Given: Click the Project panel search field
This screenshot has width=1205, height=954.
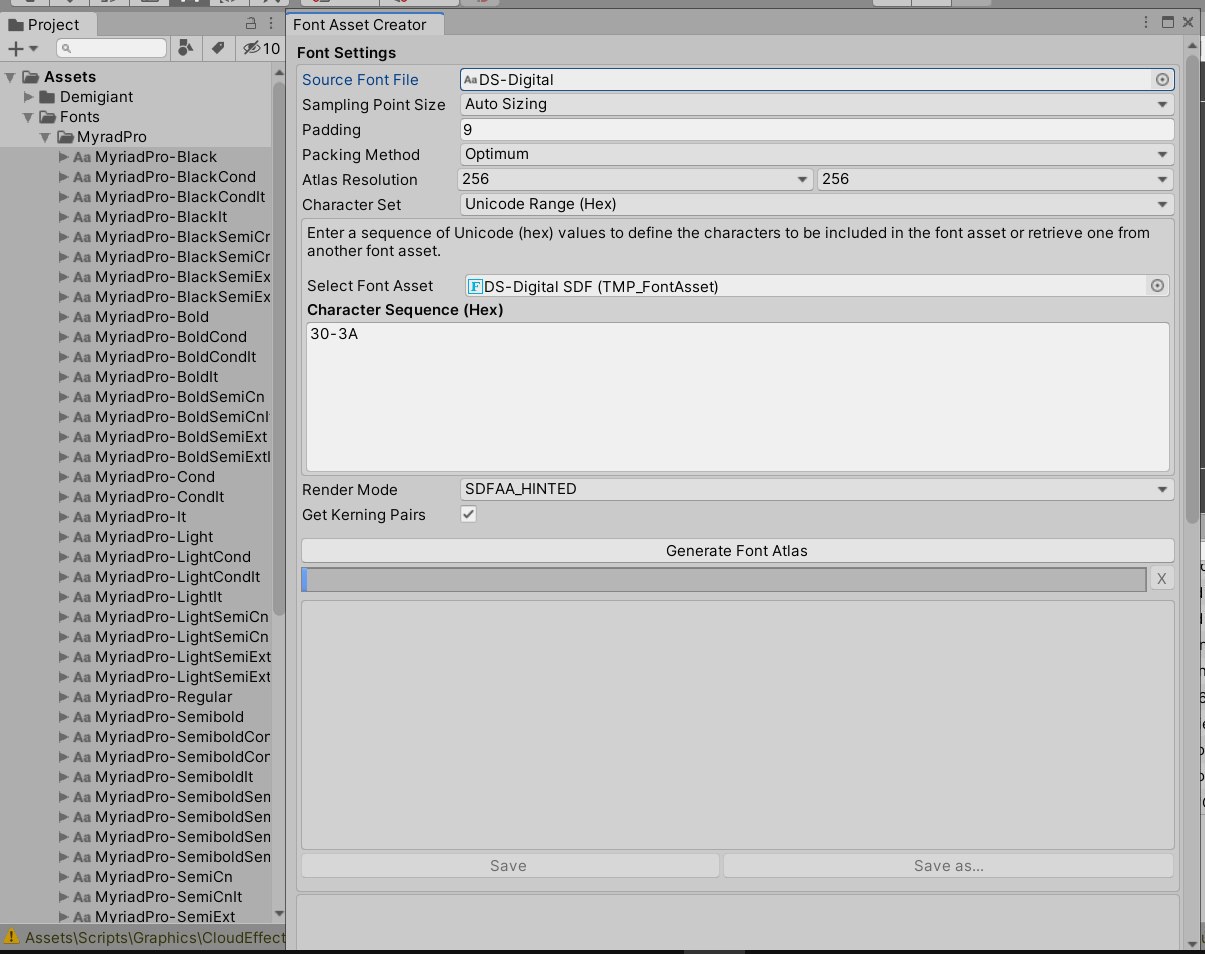Looking at the screenshot, I should point(112,48).
